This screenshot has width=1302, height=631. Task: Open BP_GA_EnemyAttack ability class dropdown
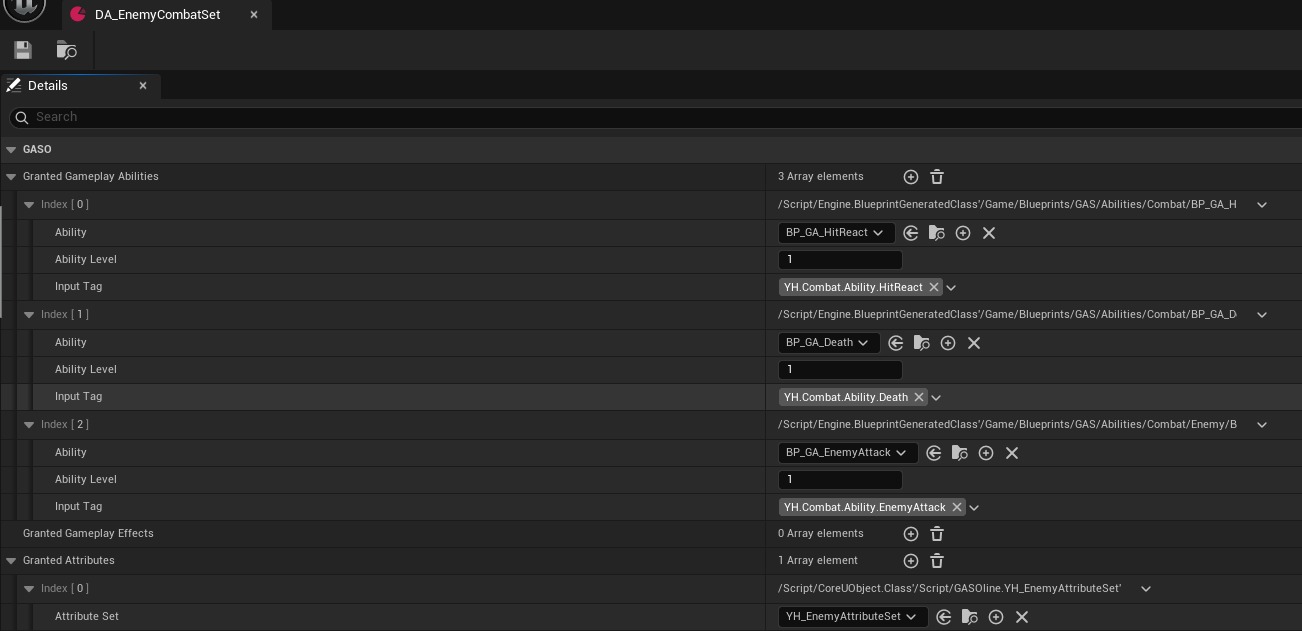pos(848,453)
